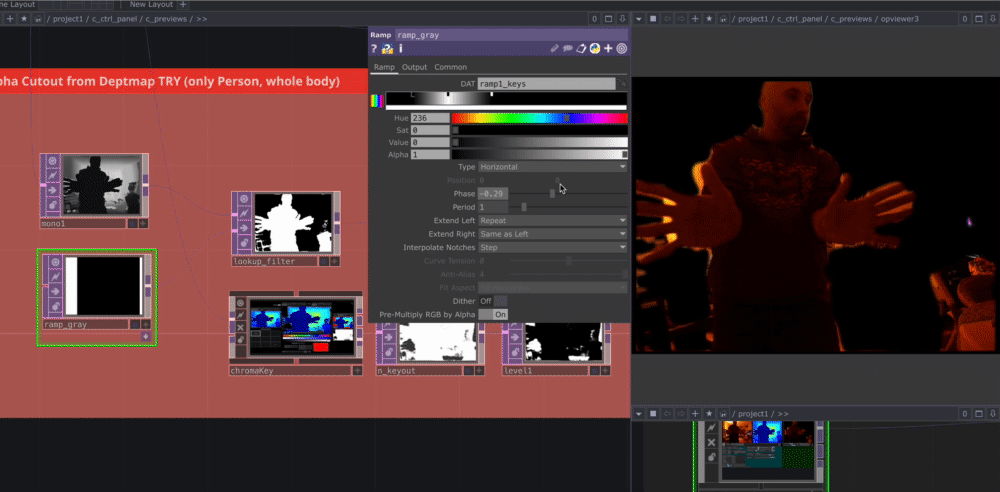This screenshot has height=492, width=1000.
Task: Toggle Pre-Multiply RGB by Alpha On switch
Action: pyautogui.click(x=493, y=315)
